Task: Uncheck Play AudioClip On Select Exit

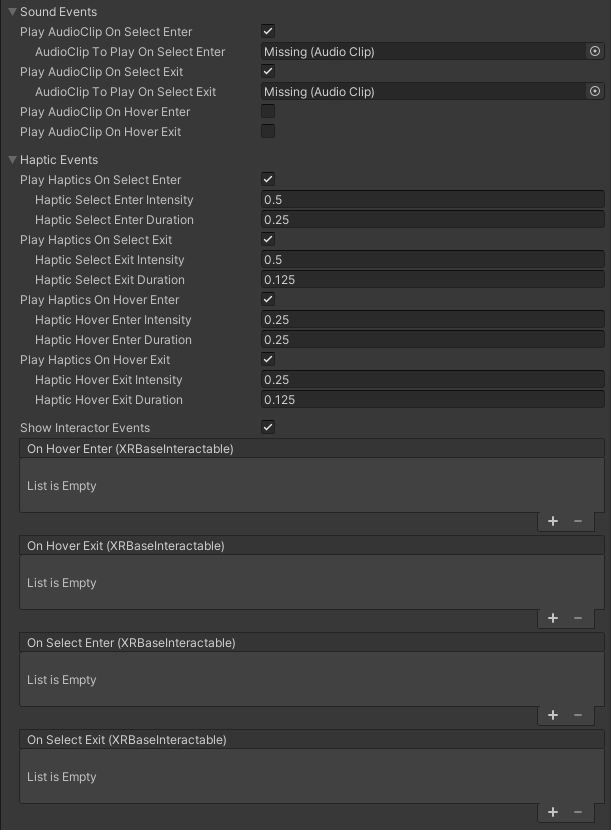Action: 268,71
